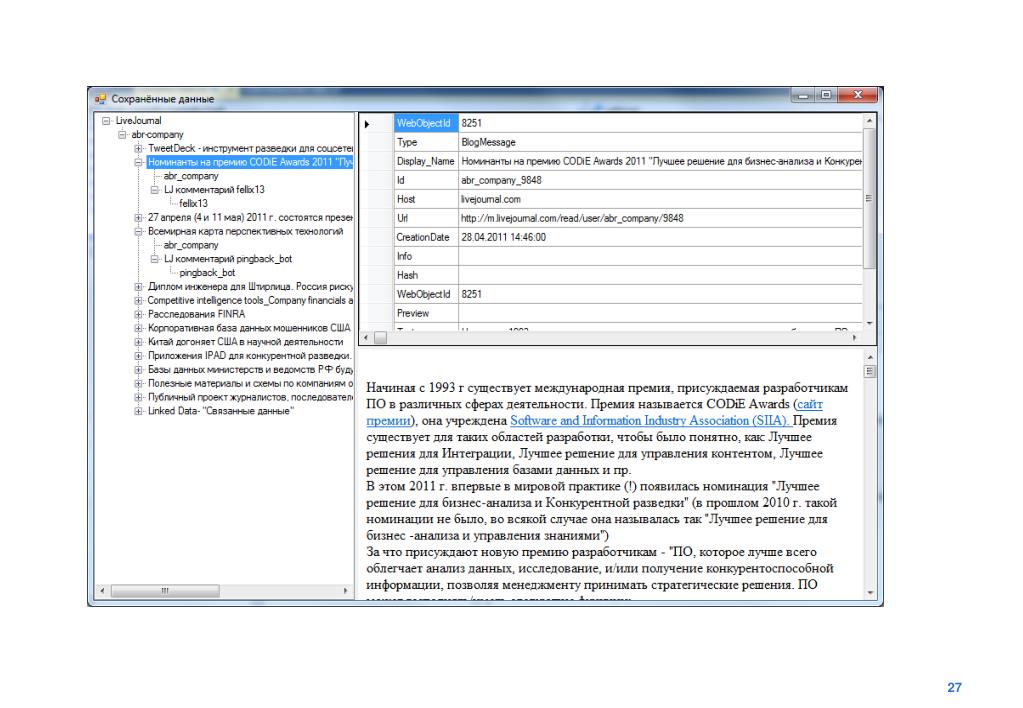Viewport: 1023px width, 708px height.
Task: Maximize the Сохранённые данные window
Action: pos(826,95)
